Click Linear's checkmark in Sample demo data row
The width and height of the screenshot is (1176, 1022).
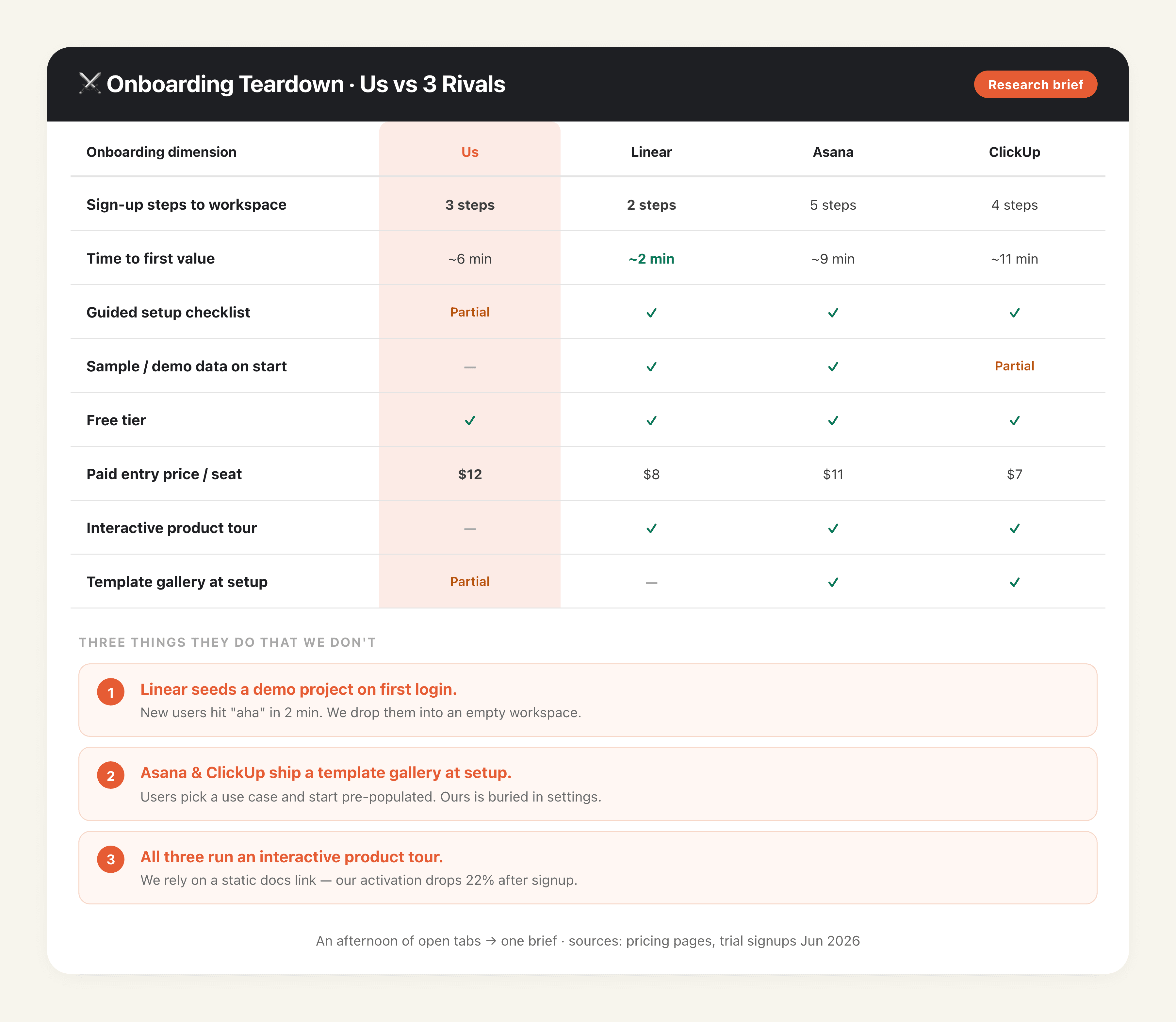(651, 367)
